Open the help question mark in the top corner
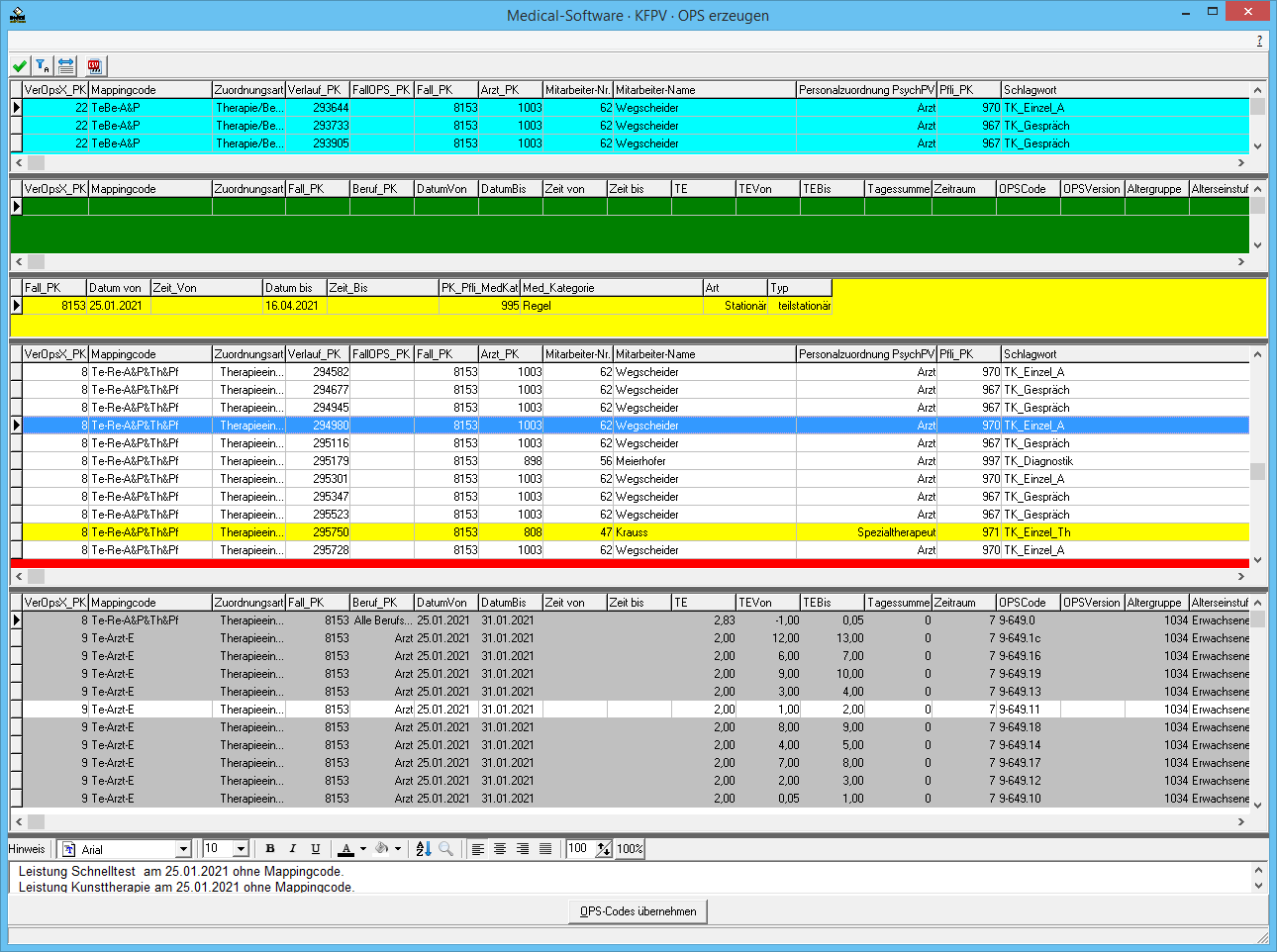1277x952 pixels. [1259, 42]
